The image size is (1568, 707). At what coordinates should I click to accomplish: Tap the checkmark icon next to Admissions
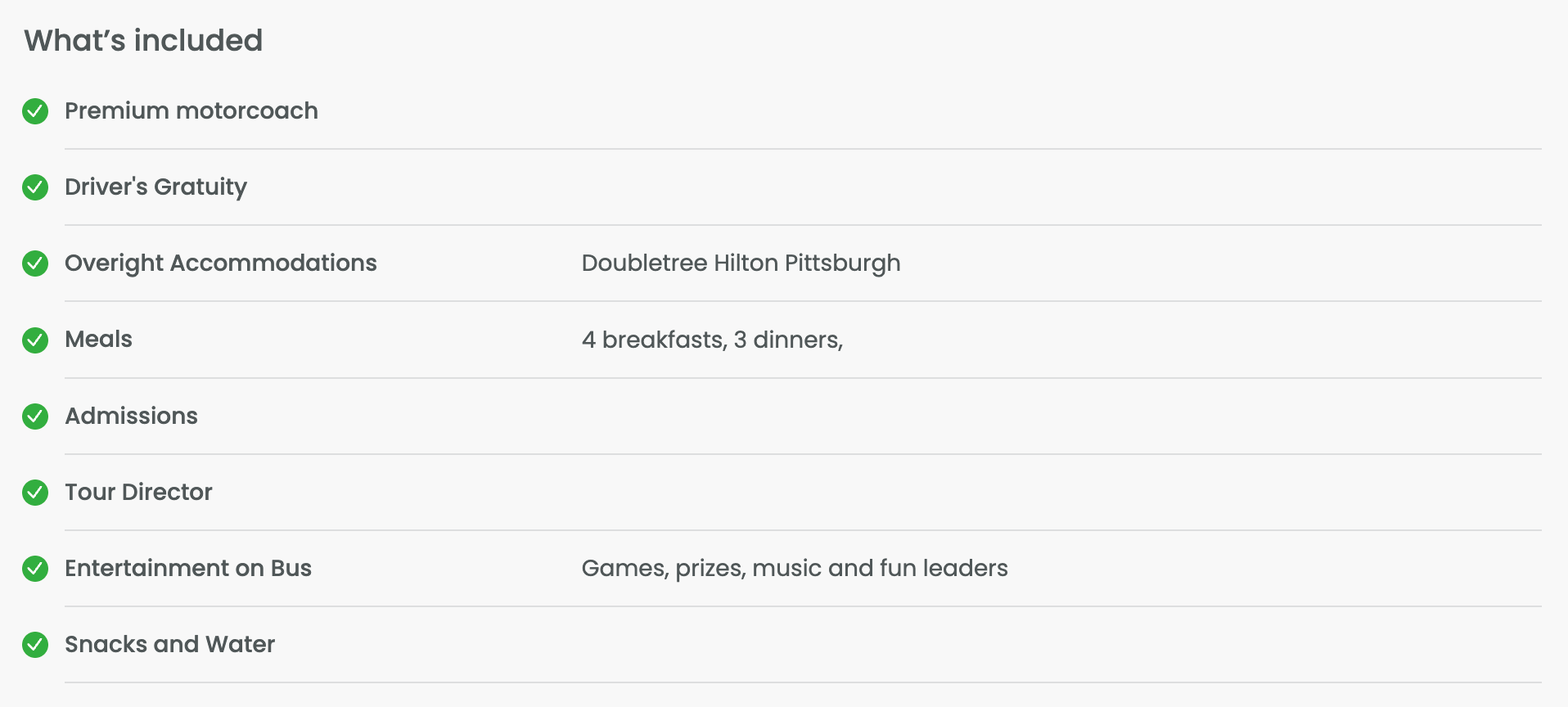35,417
